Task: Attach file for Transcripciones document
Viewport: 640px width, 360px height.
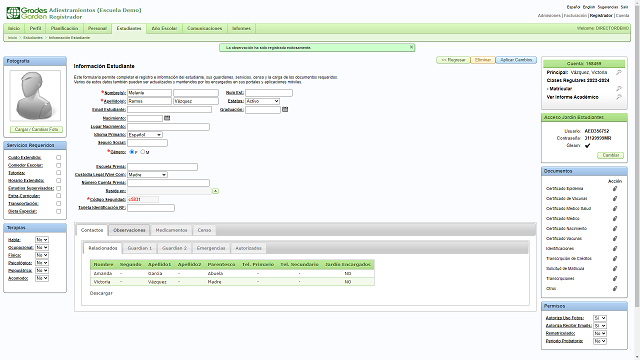Action: tap(615, 278)
